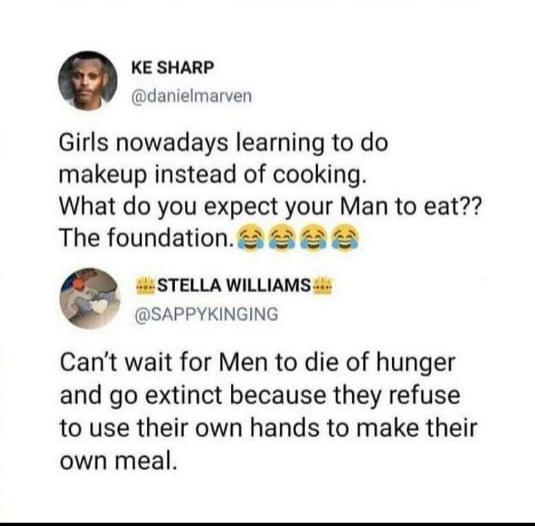Select the last tears-of-joy emoji
The image size is (535, 526).
coord(346,238)
